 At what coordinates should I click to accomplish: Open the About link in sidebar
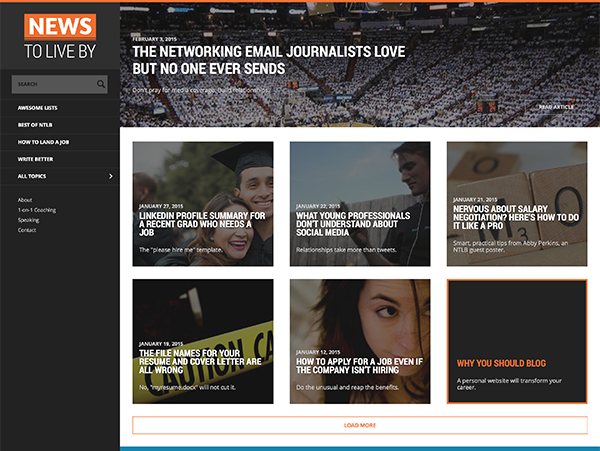point(25,200)
